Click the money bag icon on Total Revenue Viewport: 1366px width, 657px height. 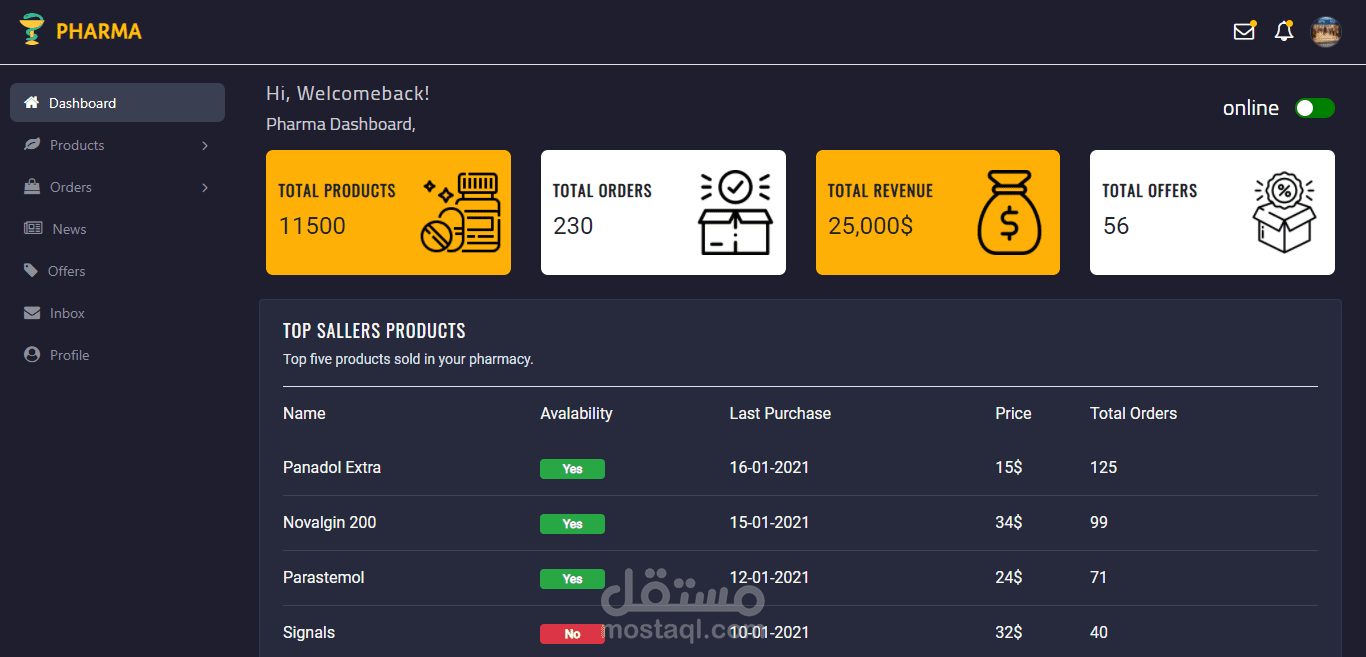click(1011, 212)
